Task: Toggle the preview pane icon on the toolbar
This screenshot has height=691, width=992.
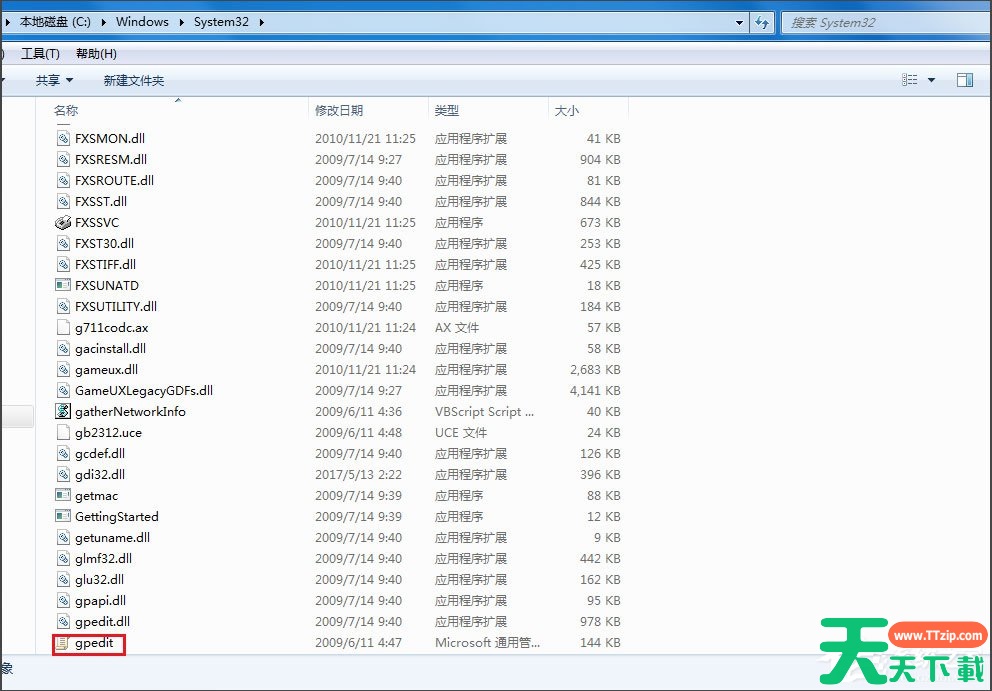Action: [x=964, y=78]
